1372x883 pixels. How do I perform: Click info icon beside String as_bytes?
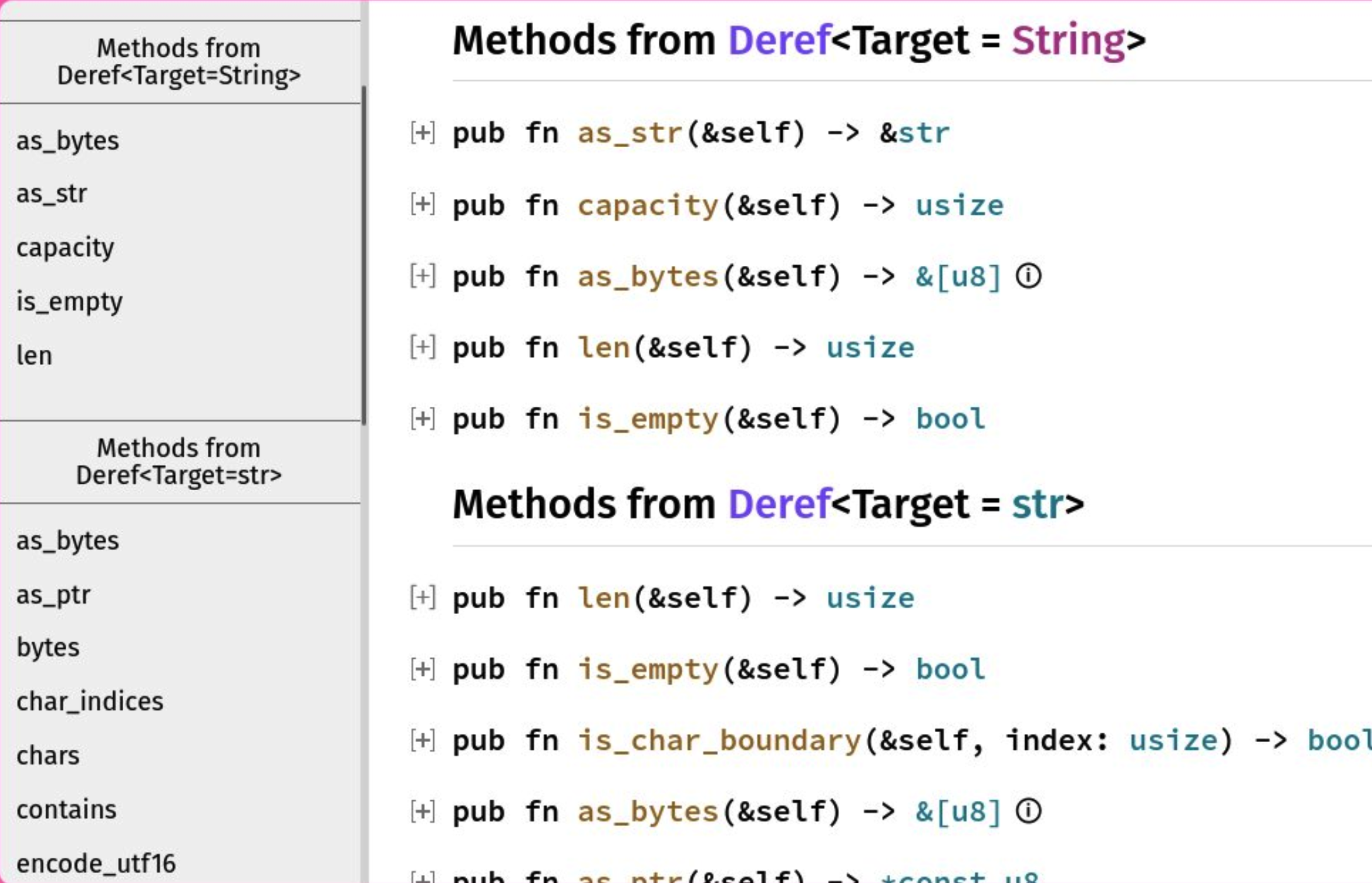point(1028,276)
